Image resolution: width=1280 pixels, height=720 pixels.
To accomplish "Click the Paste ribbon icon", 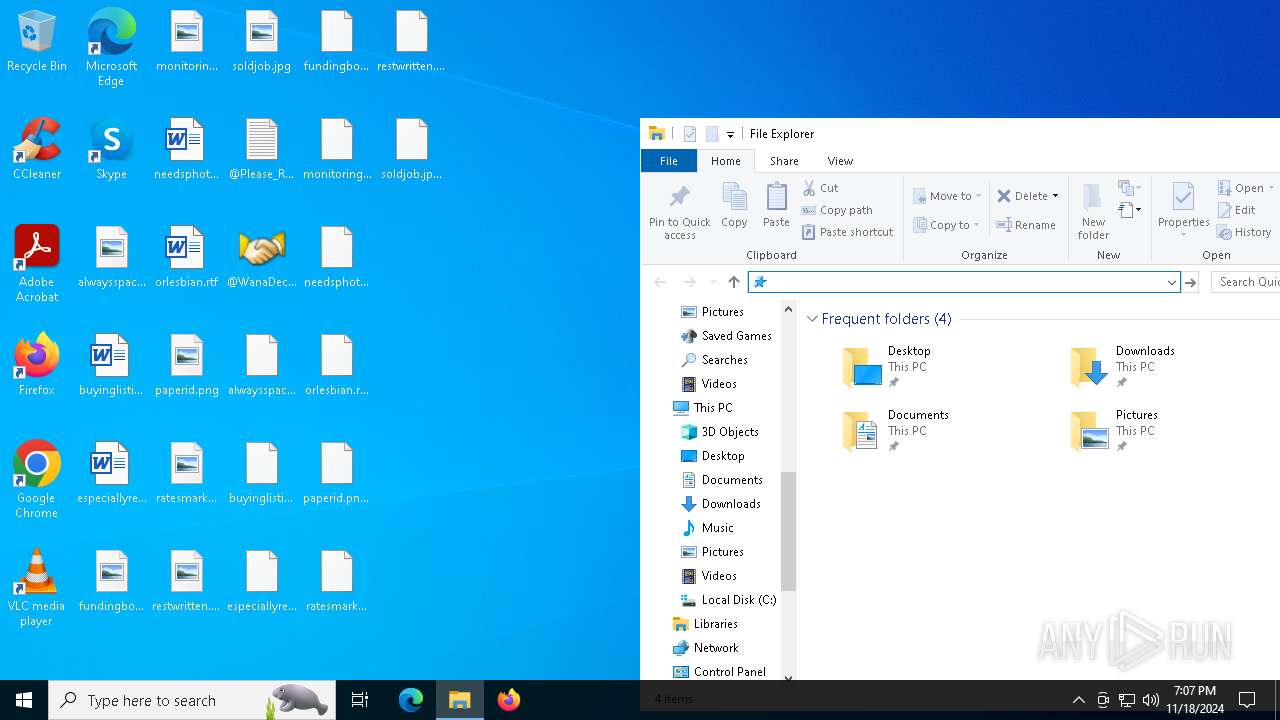I will coord(776,206).
